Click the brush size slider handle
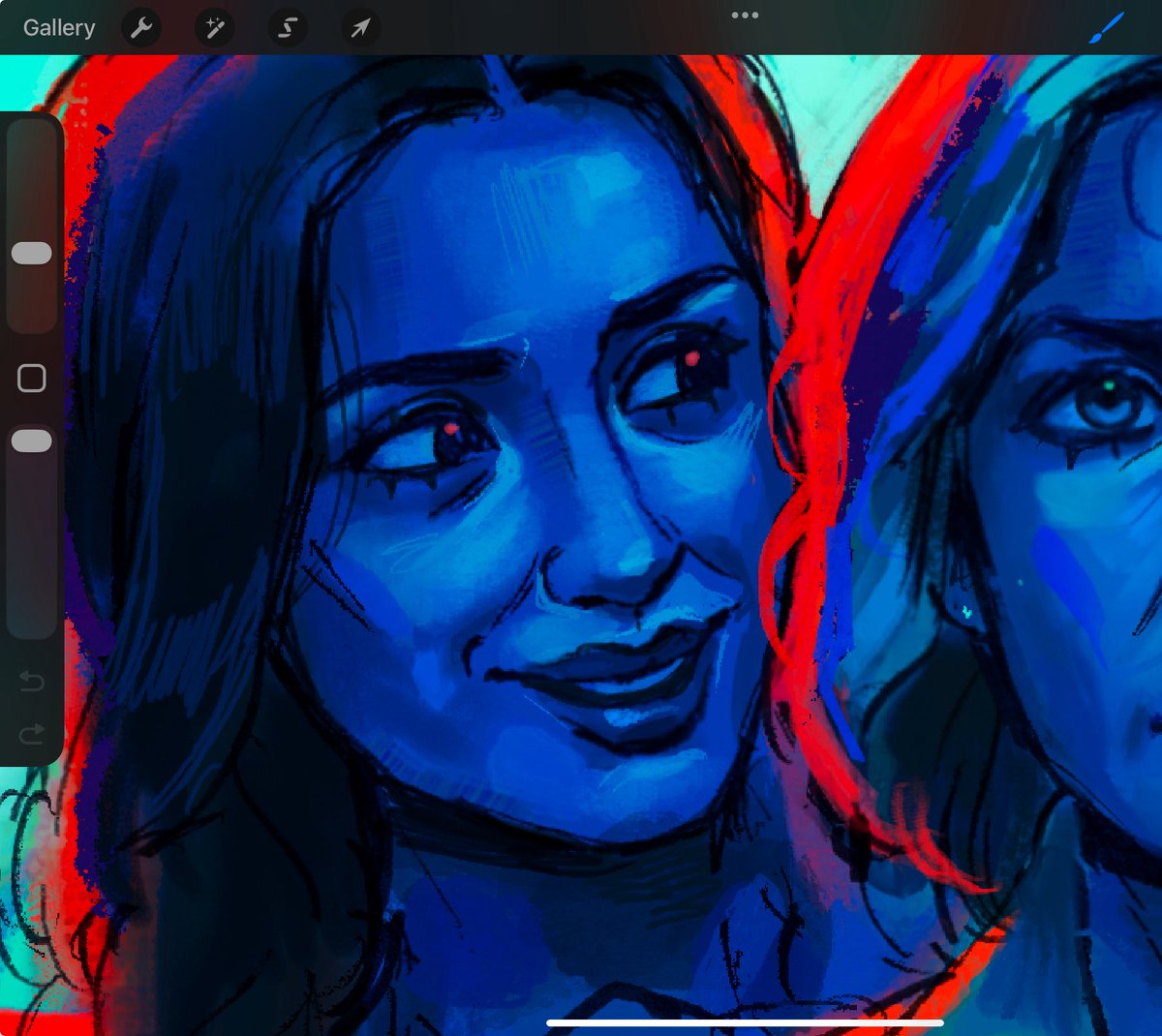Image resolution: width=1162 pixels, height=1036 pixels. pos(31,253)
